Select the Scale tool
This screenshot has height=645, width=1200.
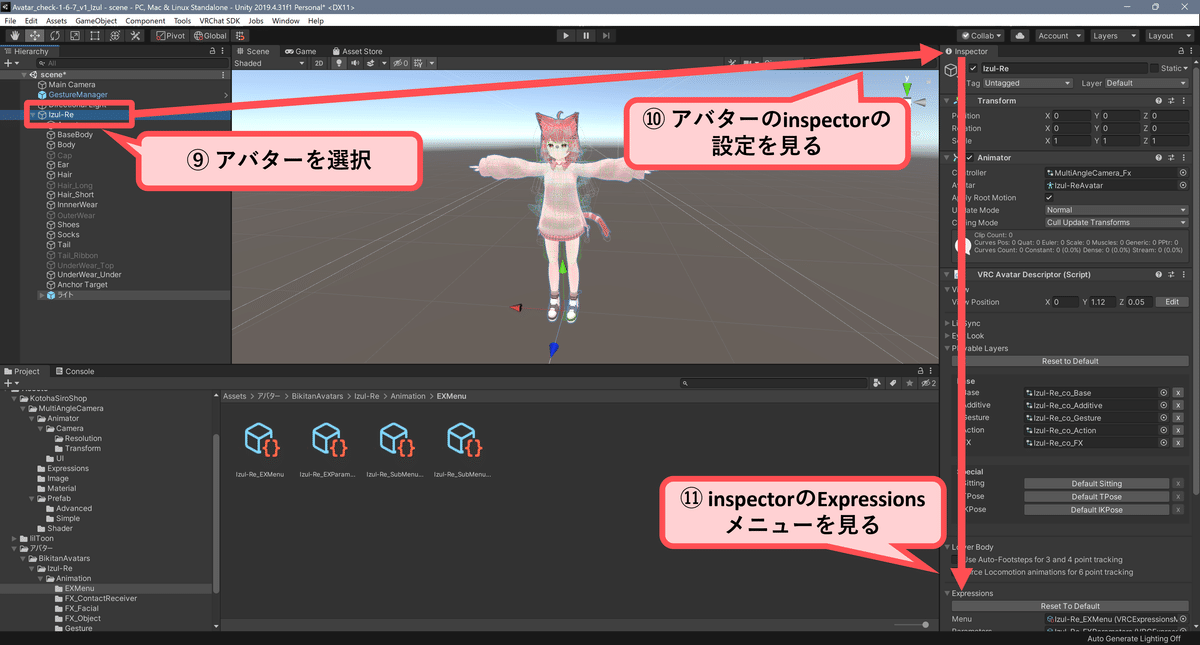click(75, 36)
